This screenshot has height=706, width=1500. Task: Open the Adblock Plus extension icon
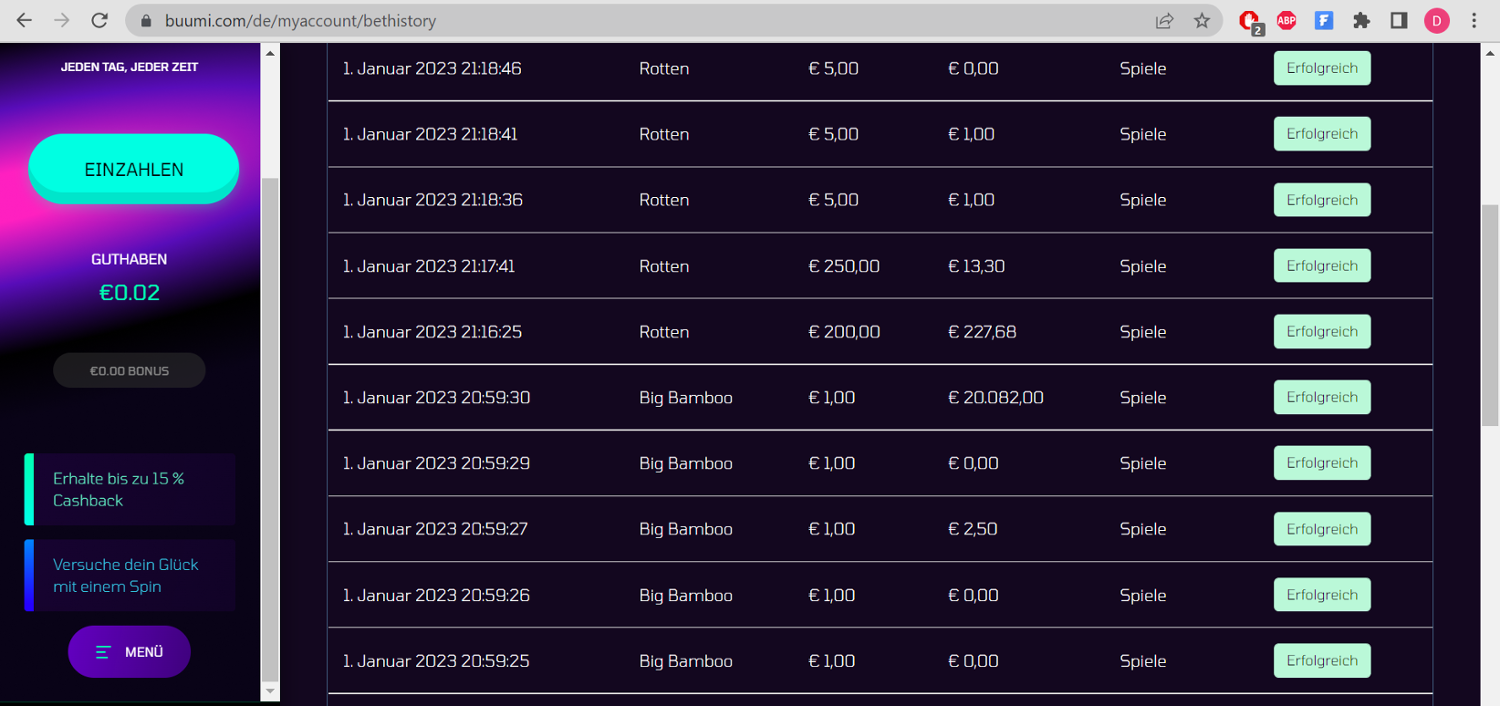pyautogui.click(x=1287, y=20)
